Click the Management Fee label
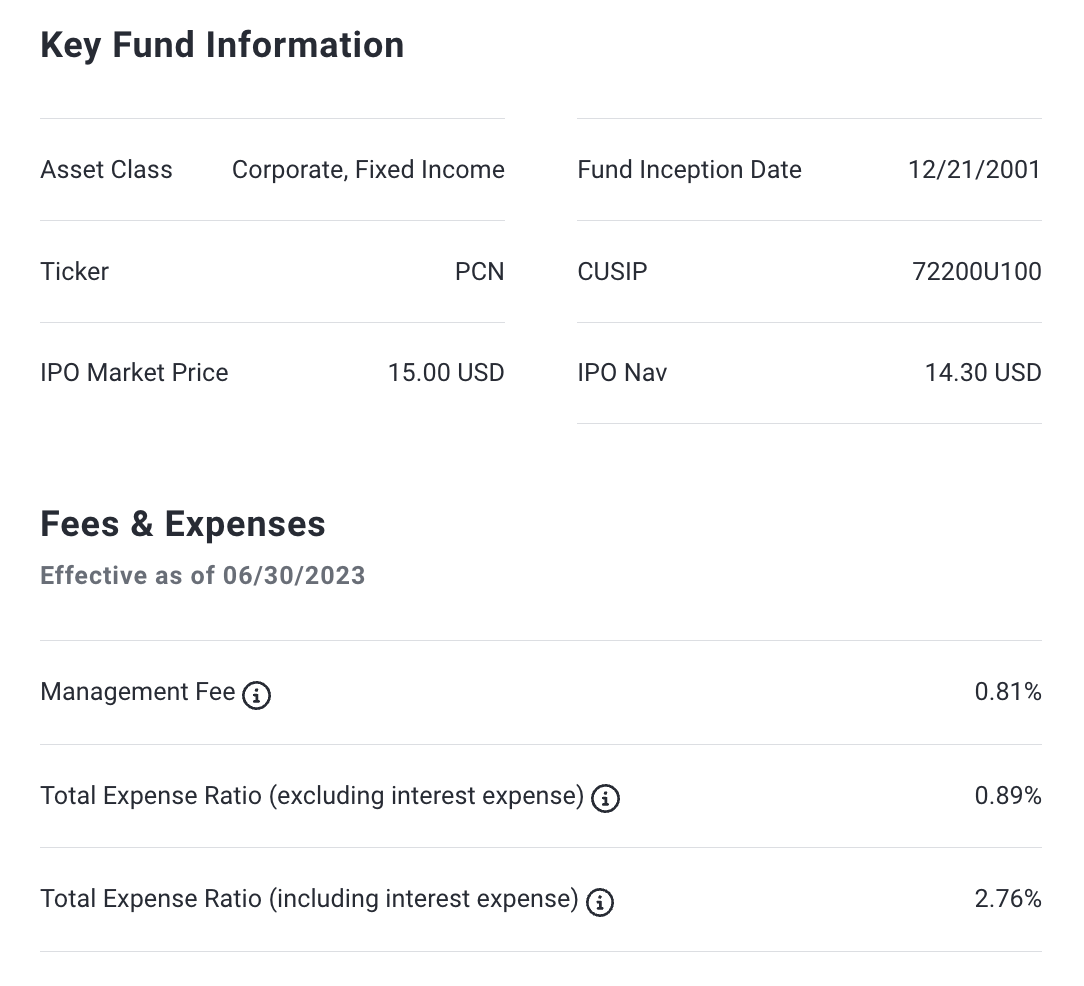Viewport: 1084px width, 986px height. click(x=138, y=692)
